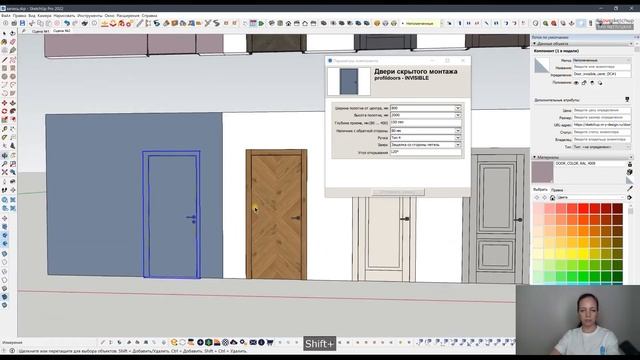This screenshot has width=640, height=360.
Task: Open the Тип type dropdown
Action: click(602, 147)
